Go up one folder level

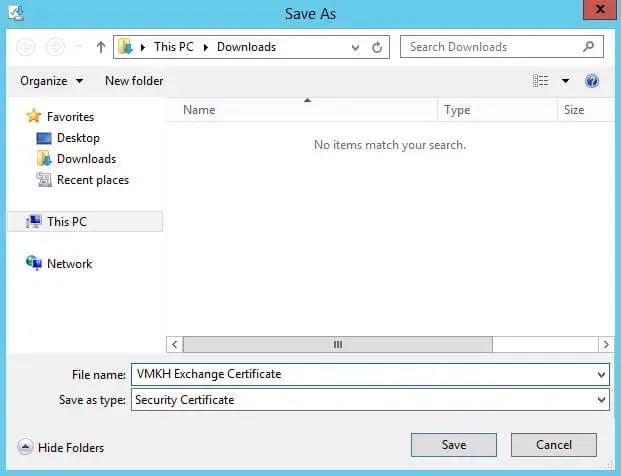tap(101, 47)
